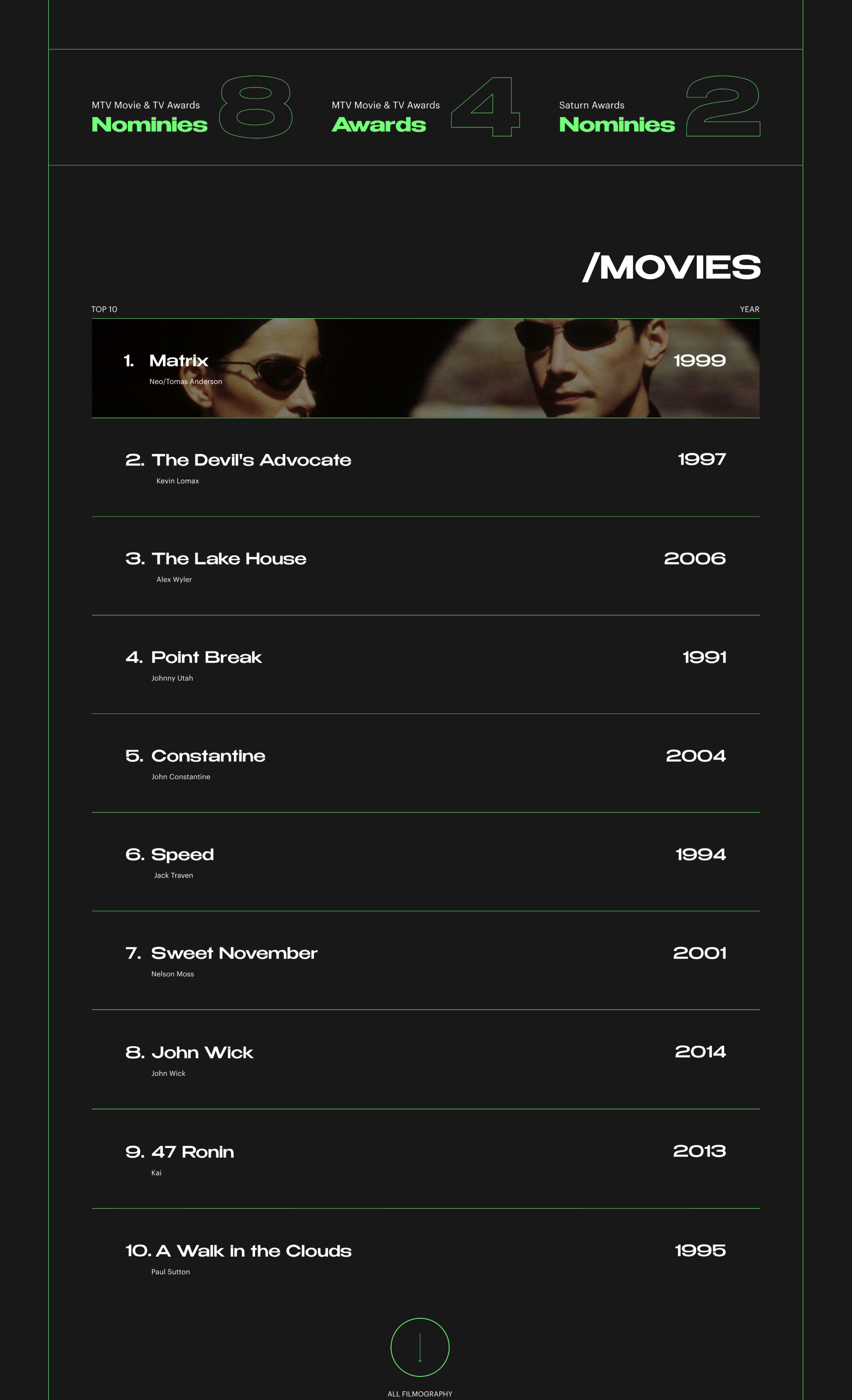Viewport: 852px width, 1400px height.
Task: Click the outlined number 8 nominations figure
Action: pyautogui.click(x=256, y=107)
